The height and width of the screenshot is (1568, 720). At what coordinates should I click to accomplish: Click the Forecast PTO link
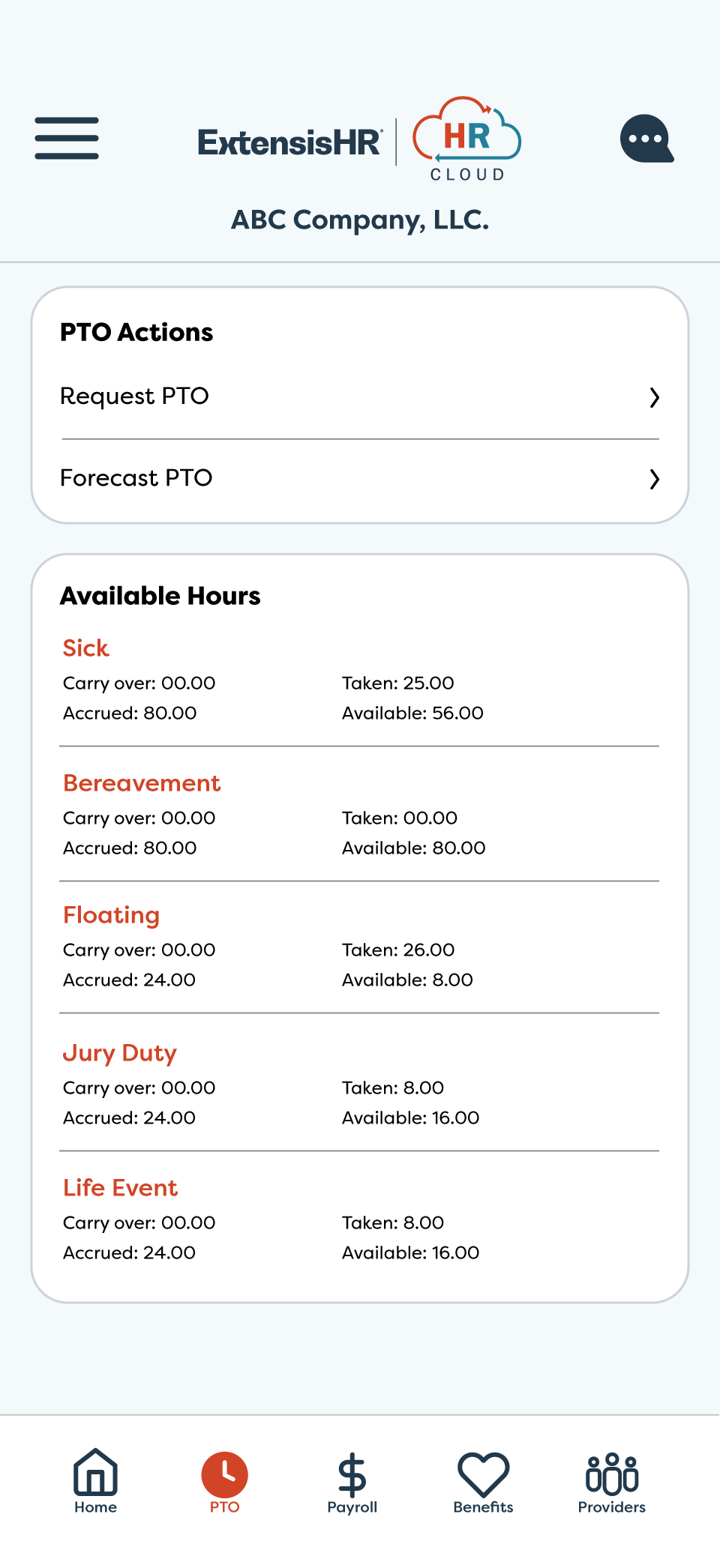[136, 477]
